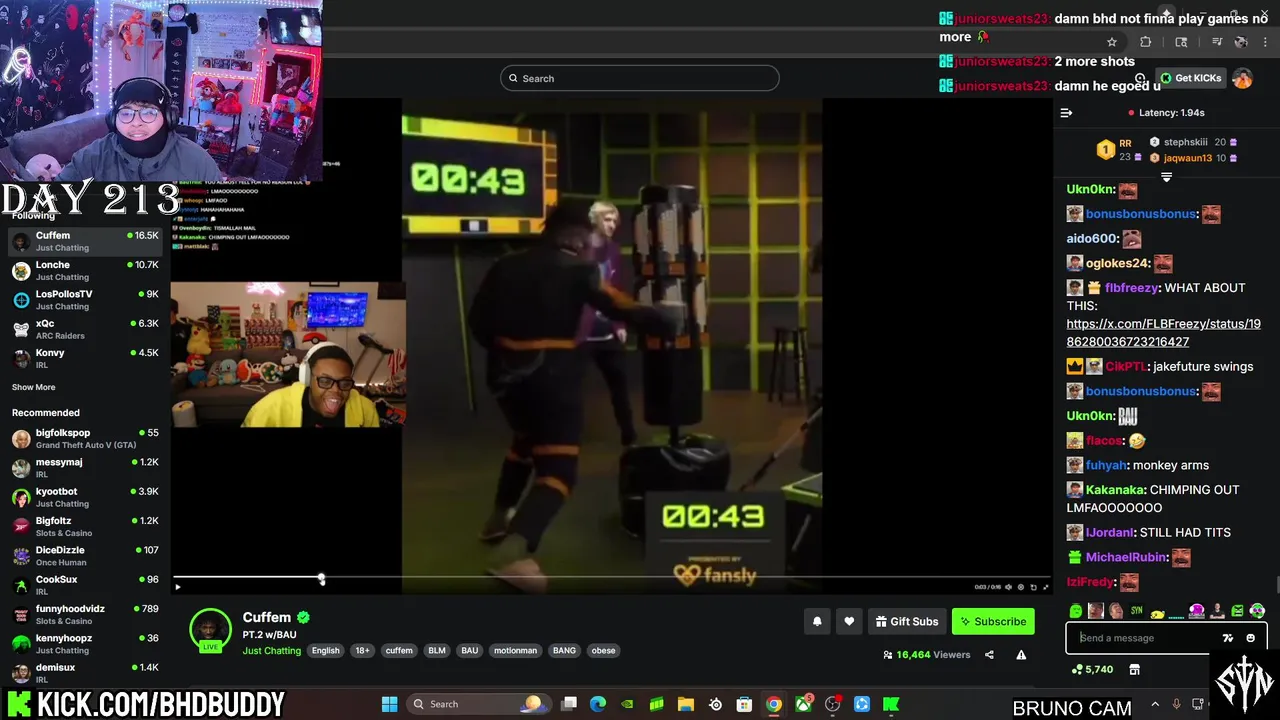This screenshot has width=1280, height=720.
Task: Open the flbfreezy x.com link
Action: [1163, 333]
